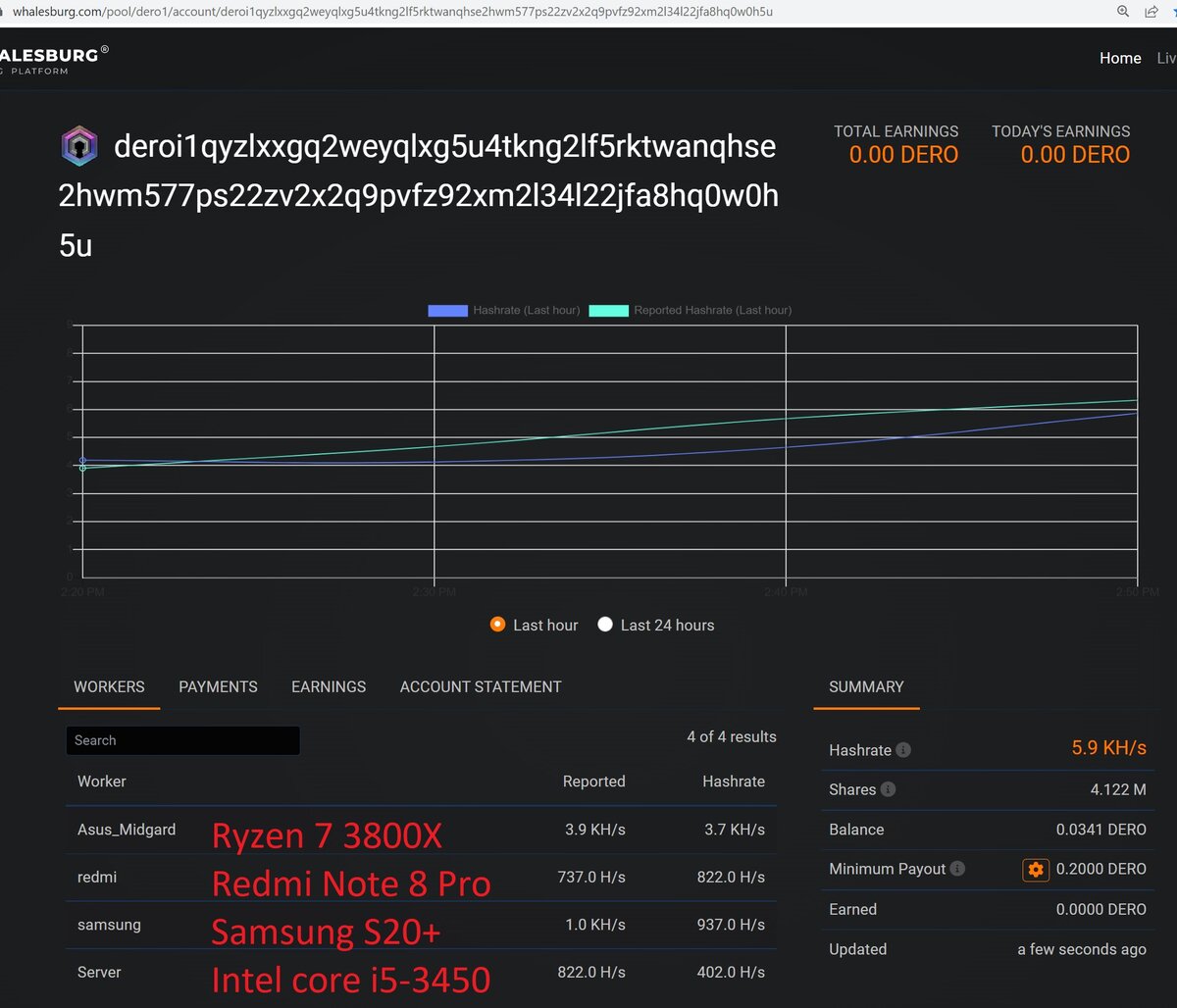
Task: Click the '4 of 4 results' count
Action: point(732,736)
